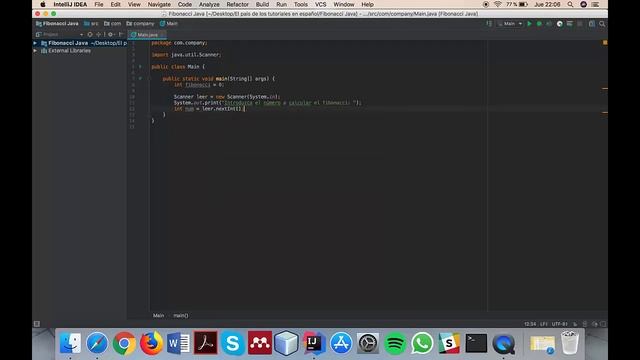Click the collapse-all icon in Project panel header

(98, 35)
